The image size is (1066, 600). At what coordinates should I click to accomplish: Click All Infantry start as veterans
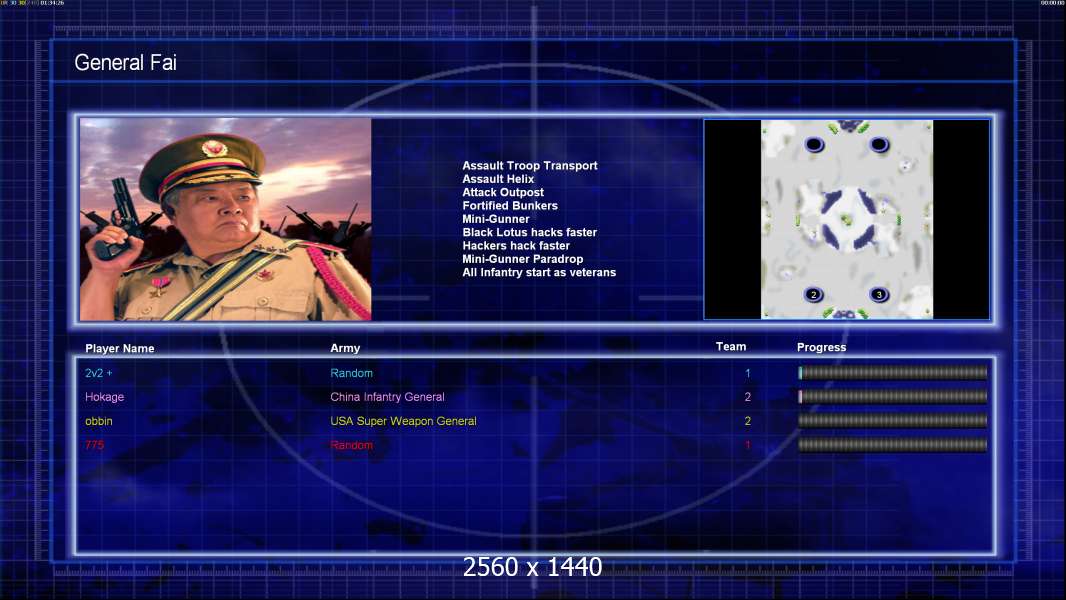(539, 272)
